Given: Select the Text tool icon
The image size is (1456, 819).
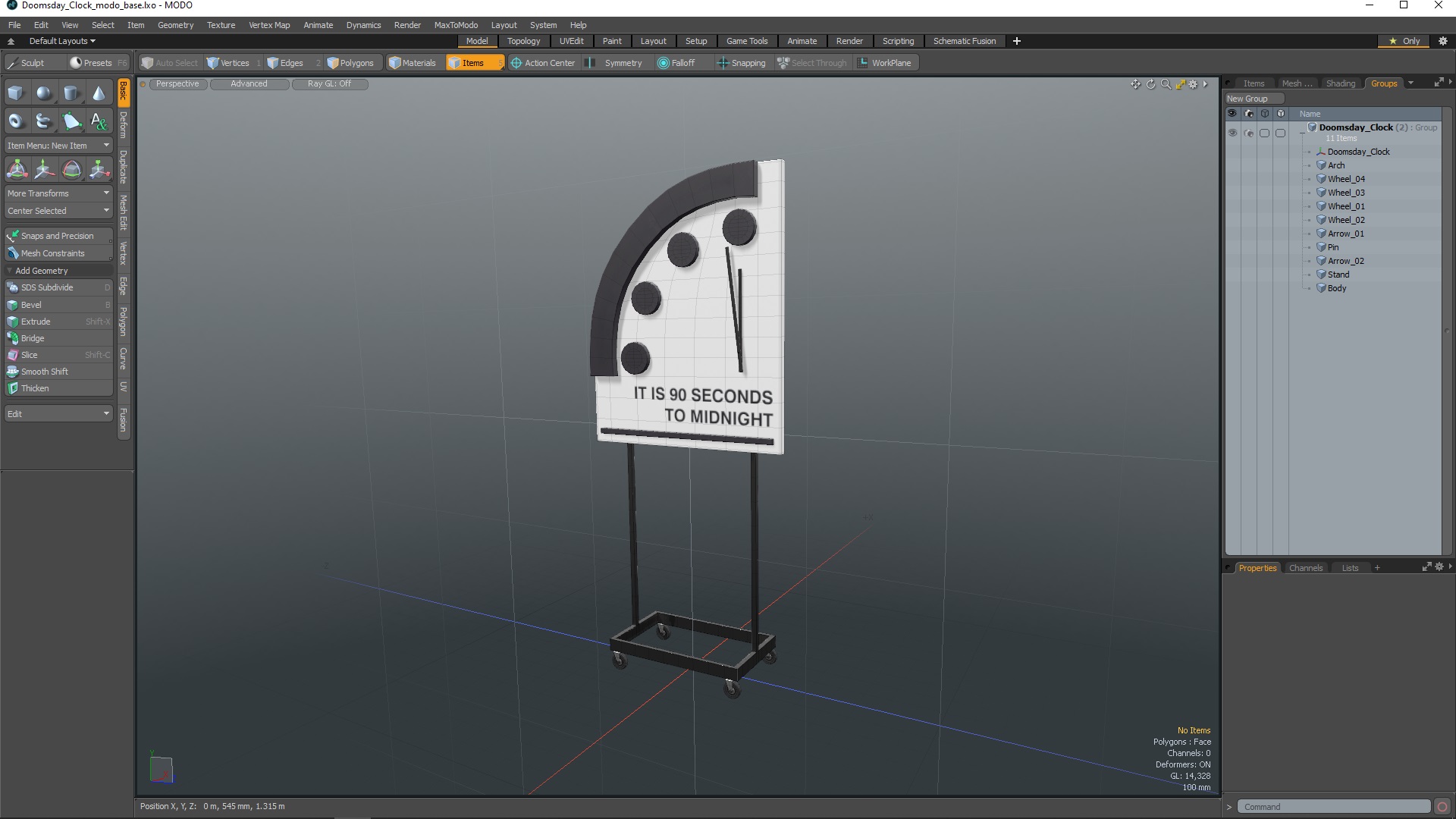Looking at the screenshot, I should click(x=99, y=121).
